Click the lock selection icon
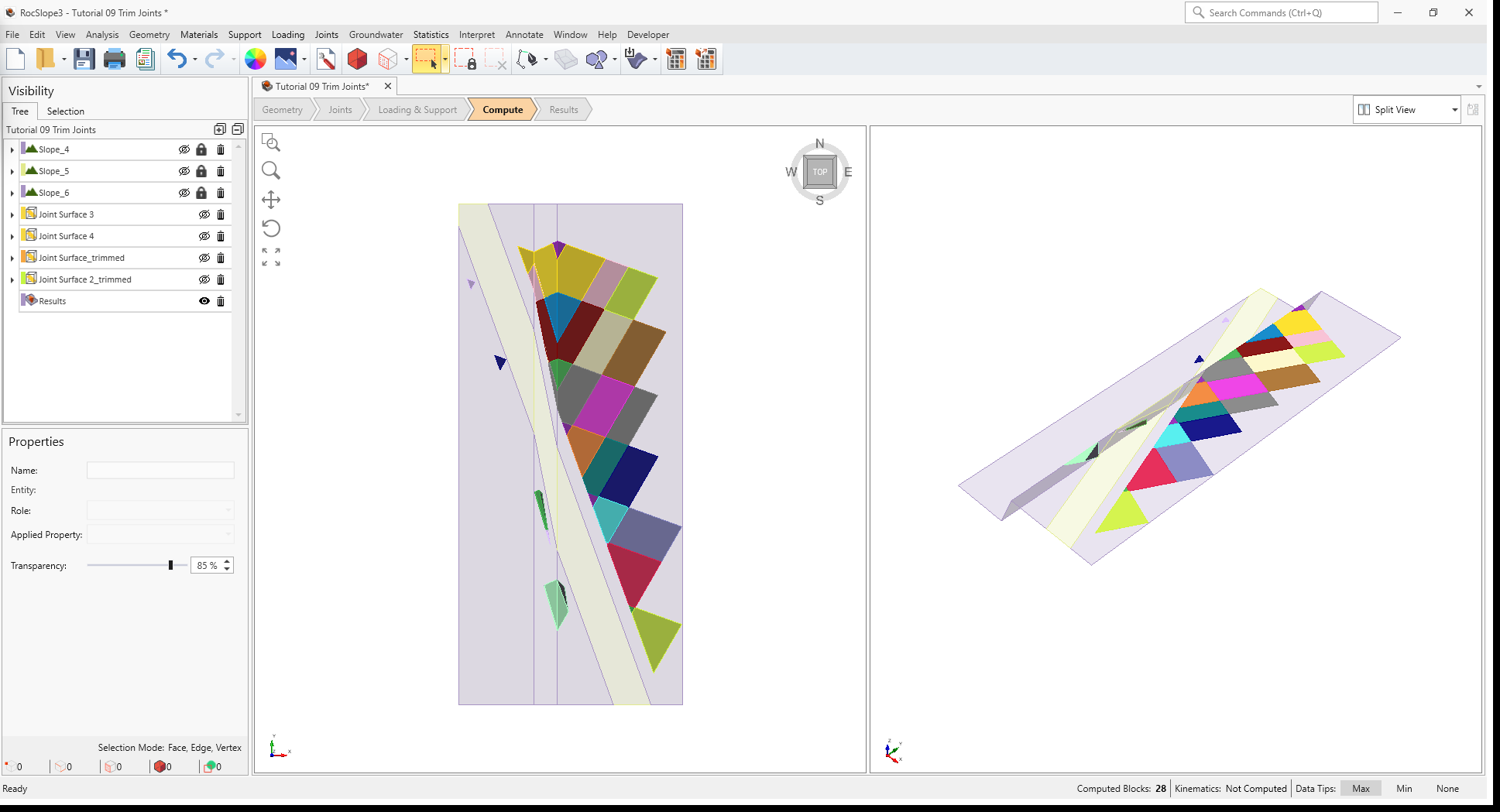The height and width of the screenshot is (812, 1500). coord(465,59)
